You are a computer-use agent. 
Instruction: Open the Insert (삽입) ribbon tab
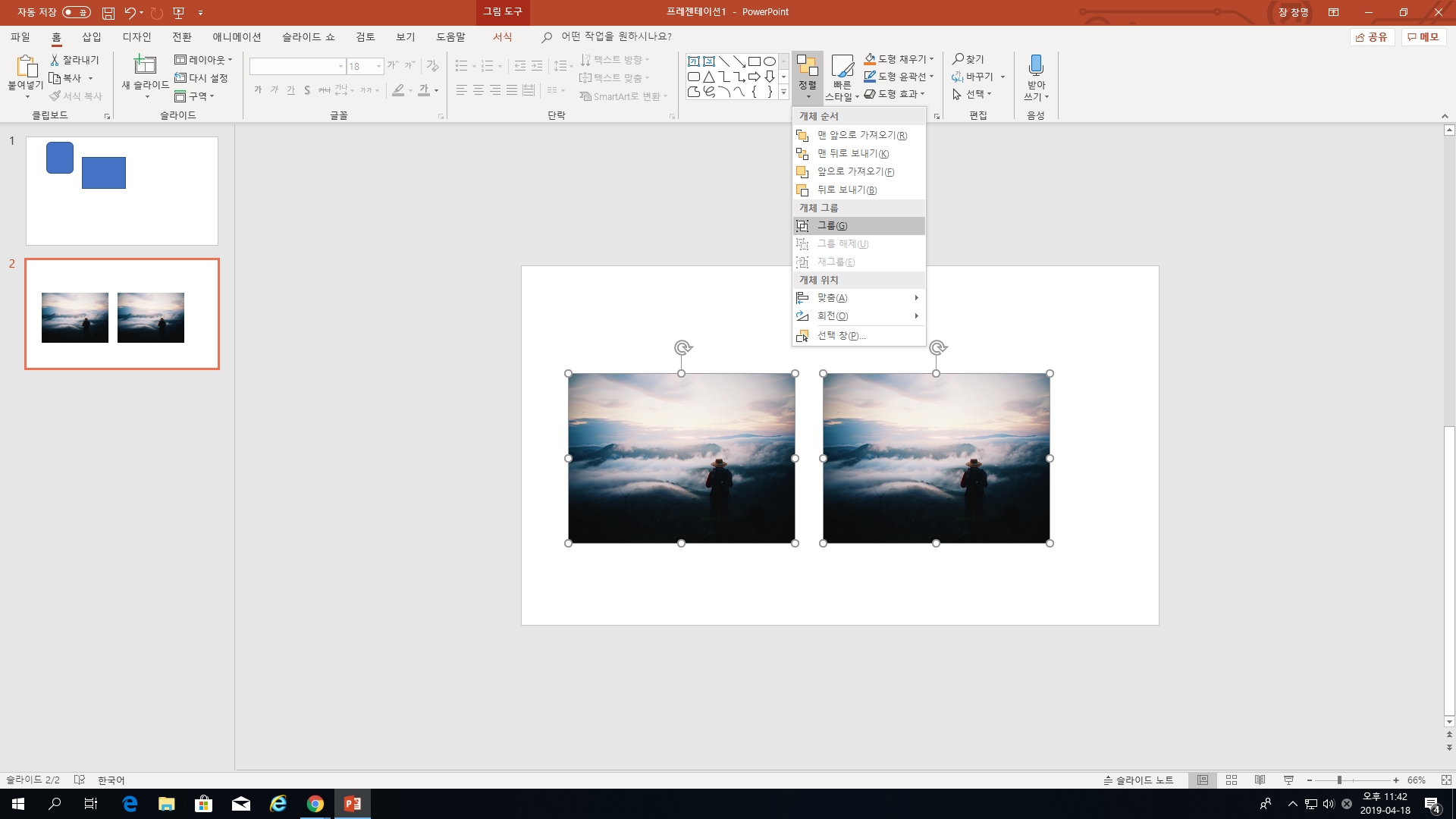point(92,37)
